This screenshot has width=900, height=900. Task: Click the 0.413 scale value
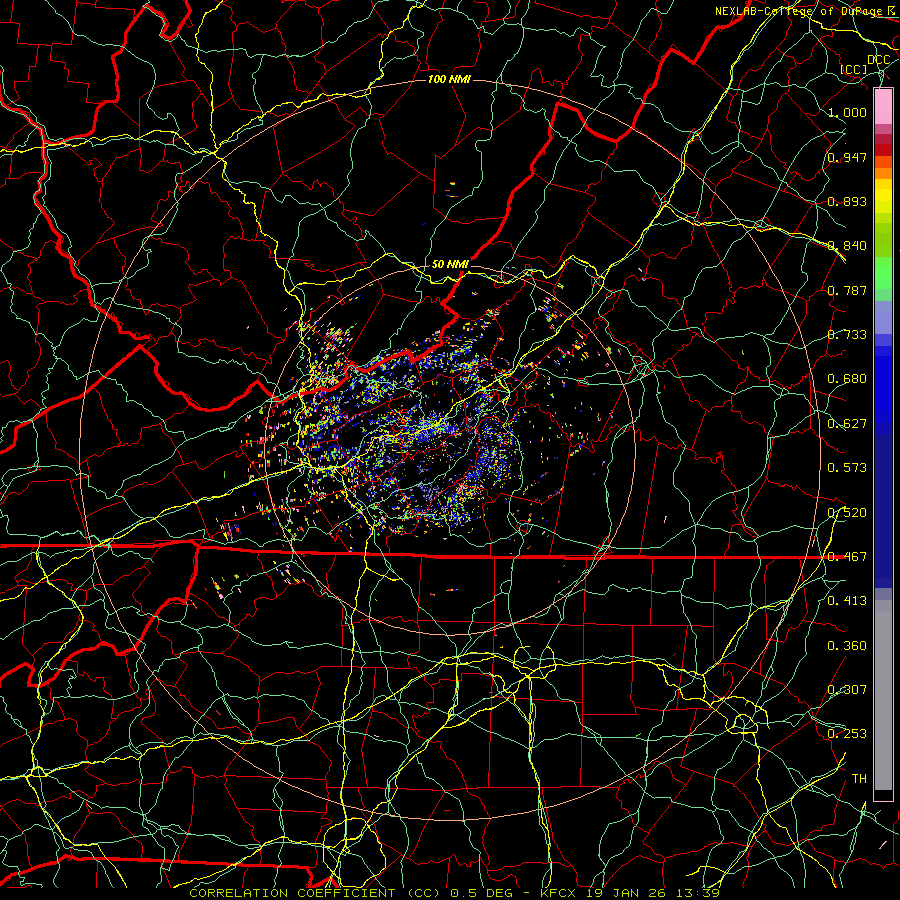(x=847, y=601)
